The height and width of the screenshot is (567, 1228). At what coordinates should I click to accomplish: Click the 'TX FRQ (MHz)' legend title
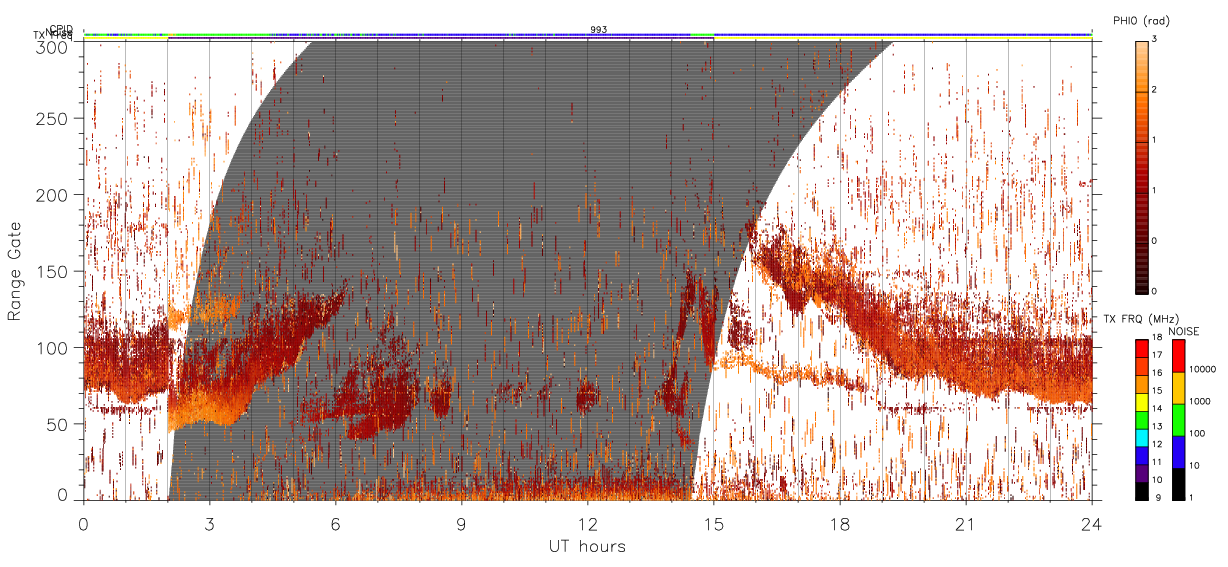pos(1141,319)
